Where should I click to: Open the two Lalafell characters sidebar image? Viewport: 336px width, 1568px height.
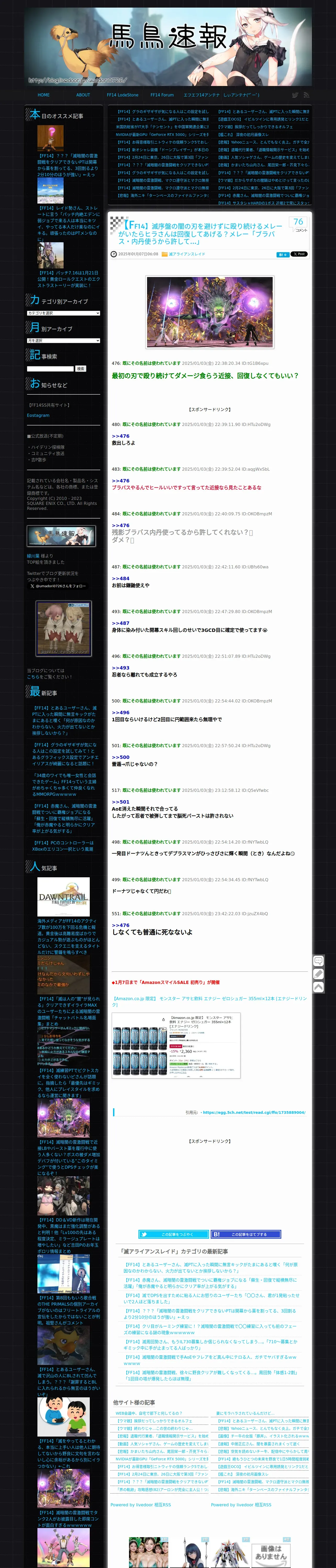(x=63, y=629)
